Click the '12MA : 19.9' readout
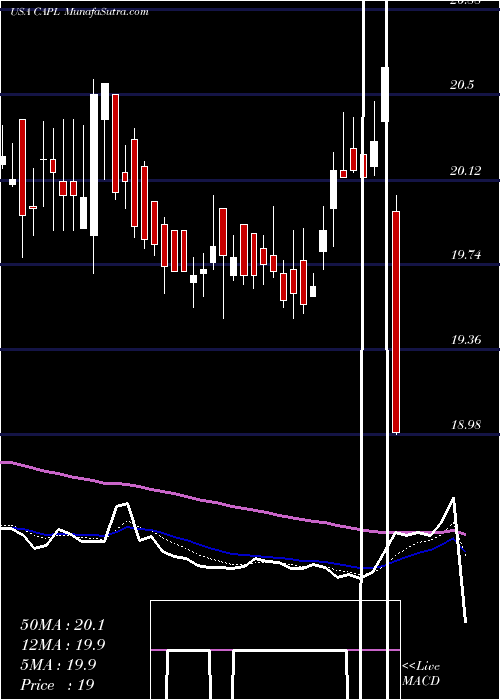This screenshot has width=500, height=700. [62, 645]
